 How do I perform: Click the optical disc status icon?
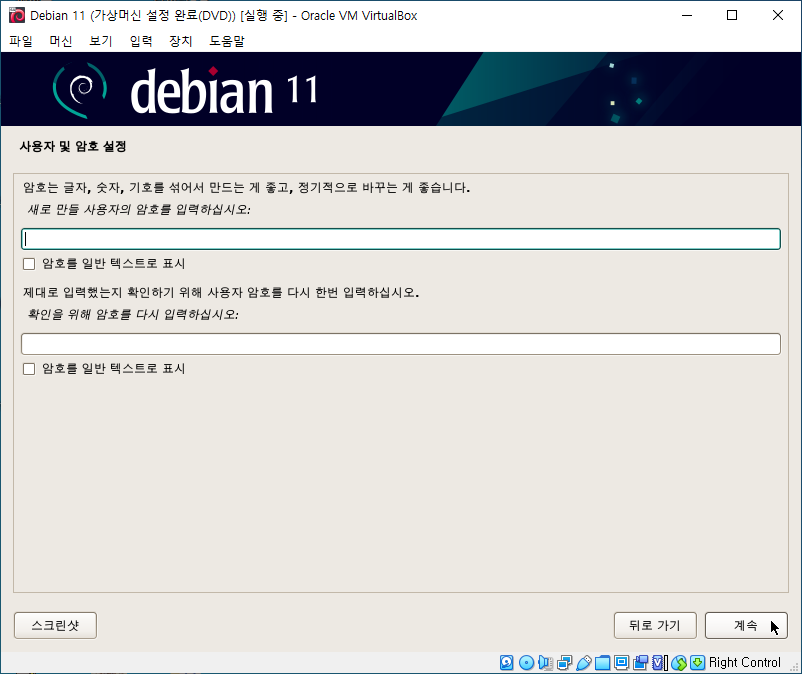click(x=526, y=662)
